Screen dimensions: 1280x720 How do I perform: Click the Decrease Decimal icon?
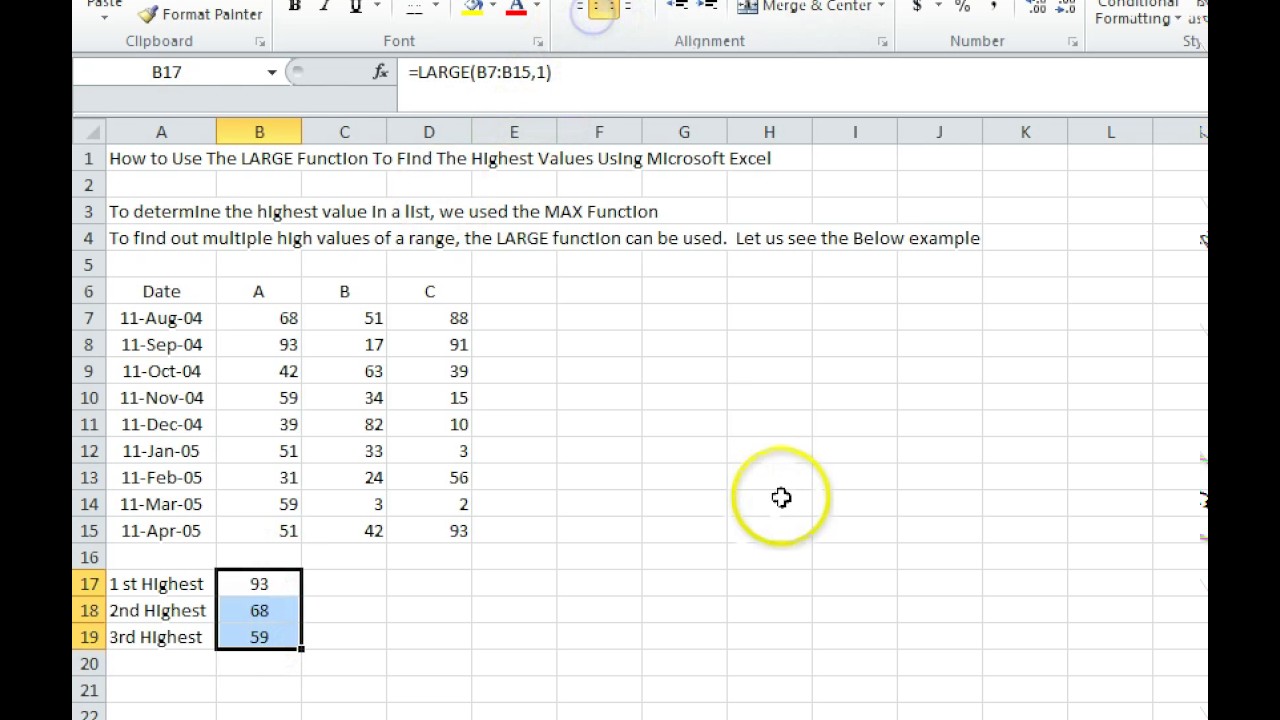coord(1064,7)
